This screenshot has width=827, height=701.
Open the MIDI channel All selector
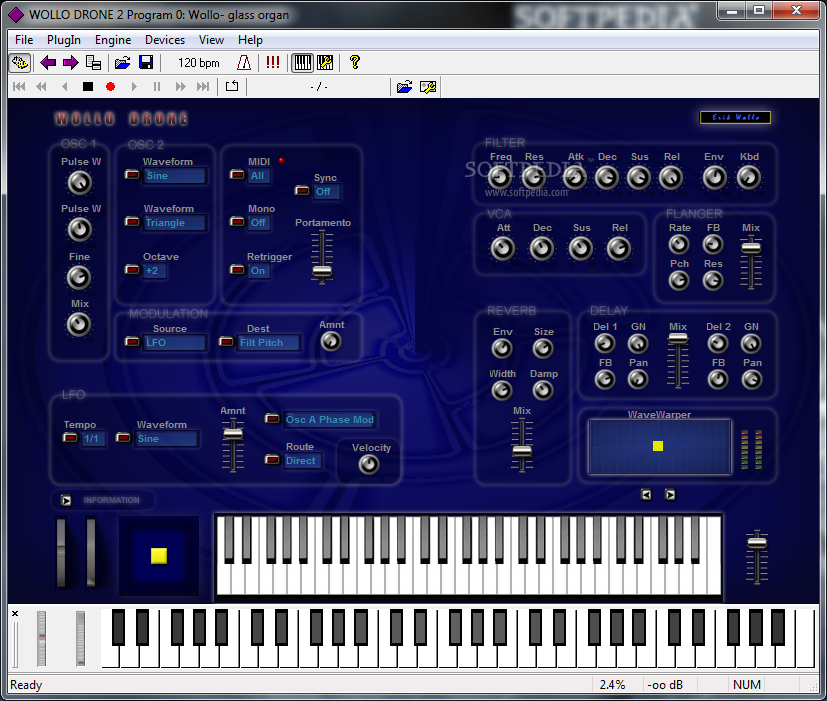258,176
